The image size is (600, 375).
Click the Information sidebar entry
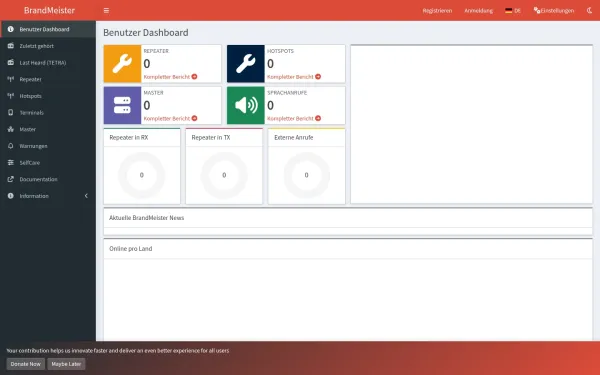(x=48, y=196)
